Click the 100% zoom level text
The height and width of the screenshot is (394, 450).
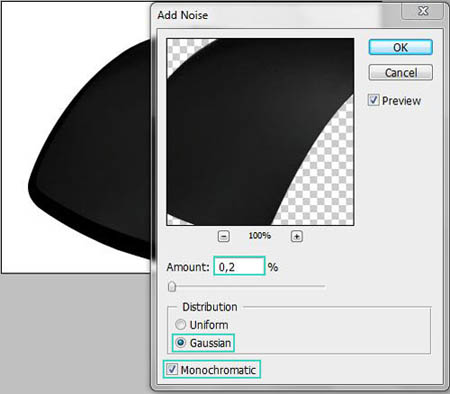[x=260, y=236]
